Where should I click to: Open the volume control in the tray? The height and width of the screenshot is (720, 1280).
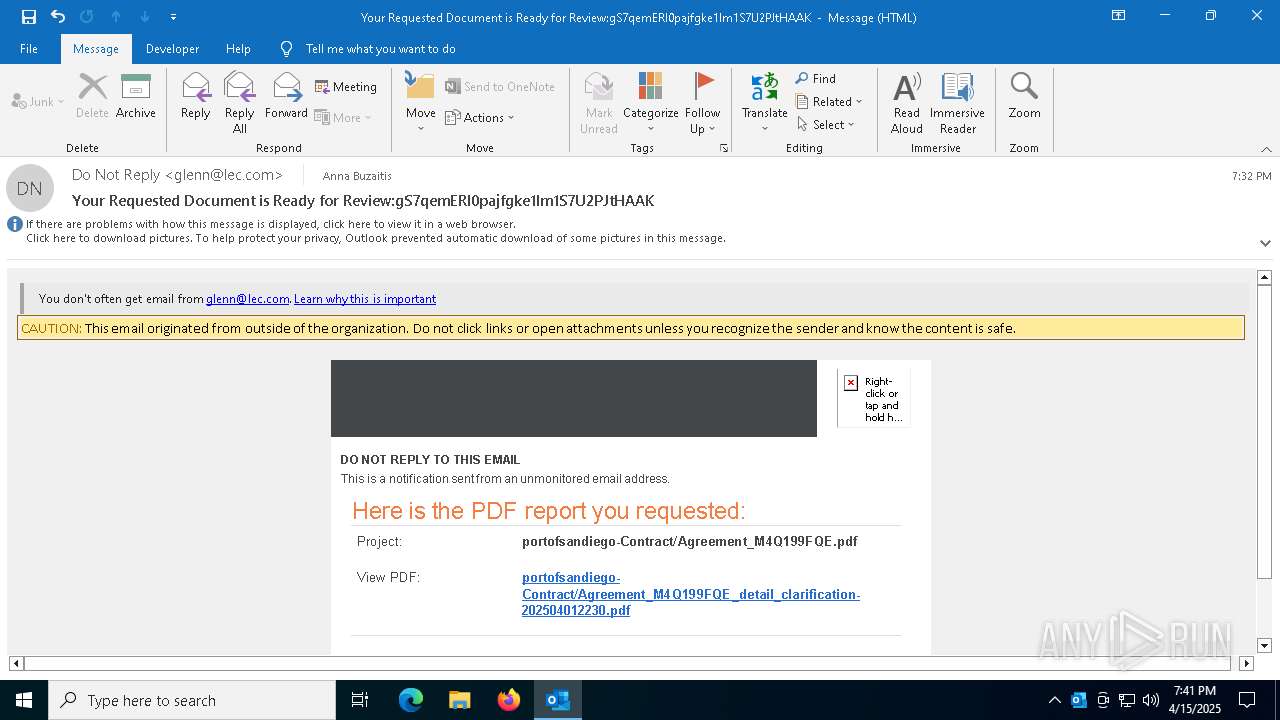pyautogui.click(x=1151, y=700)
